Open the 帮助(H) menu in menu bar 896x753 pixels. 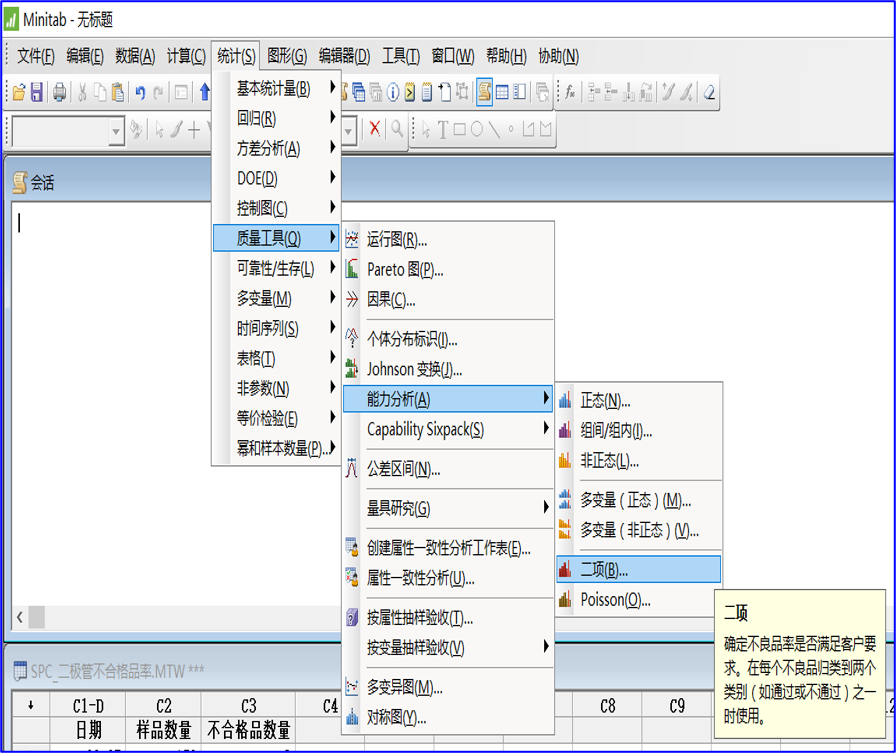[506, 56]
